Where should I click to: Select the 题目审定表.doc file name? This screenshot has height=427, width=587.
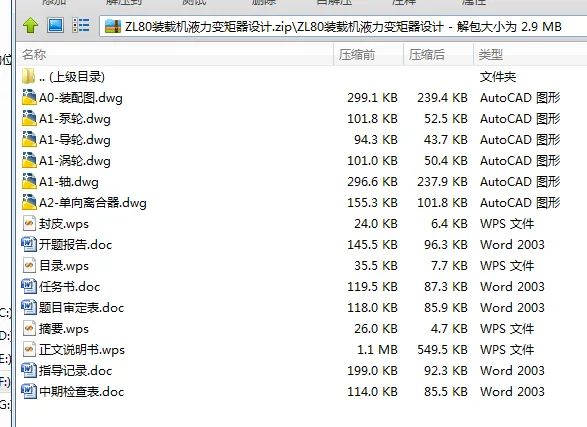click(82, 308)
